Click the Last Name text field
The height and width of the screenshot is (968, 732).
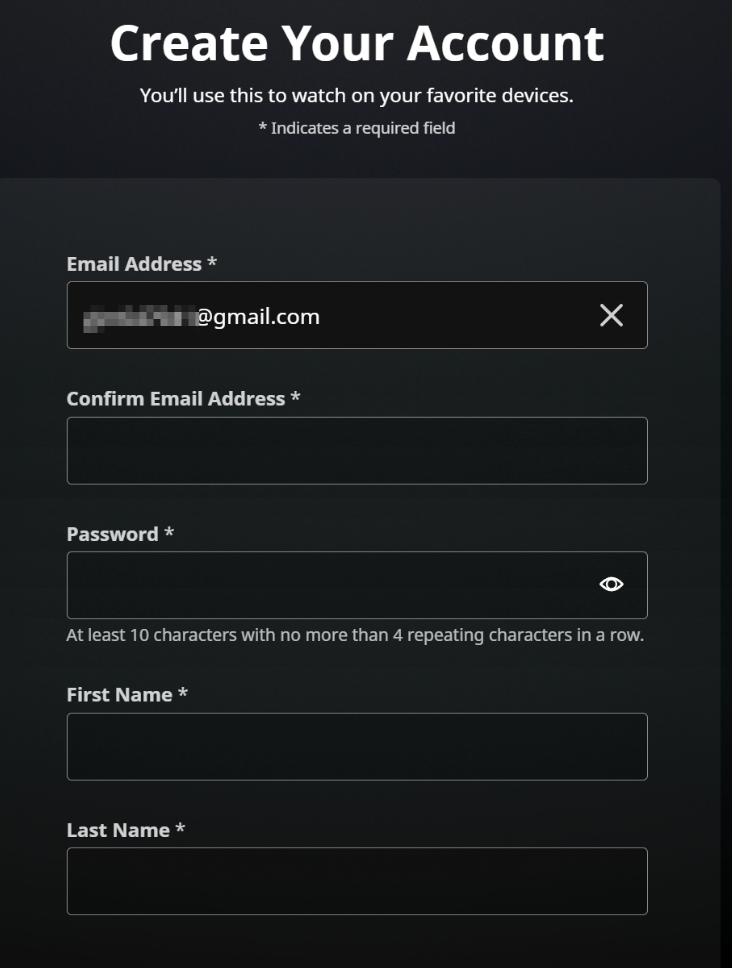(x=357, y=881)
